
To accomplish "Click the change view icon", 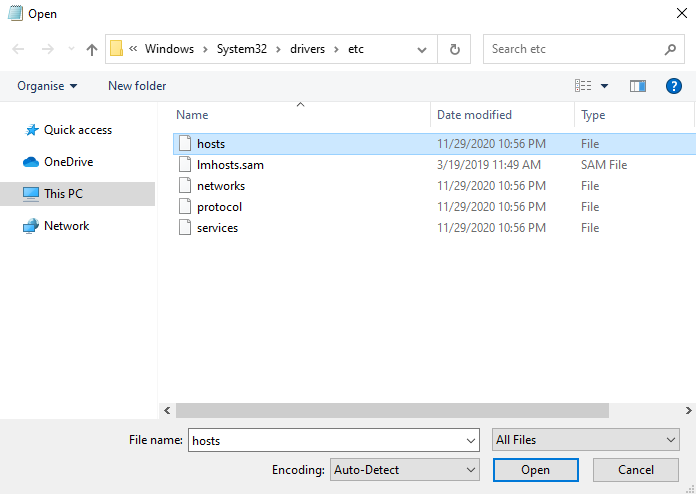I will coord(583,86).
